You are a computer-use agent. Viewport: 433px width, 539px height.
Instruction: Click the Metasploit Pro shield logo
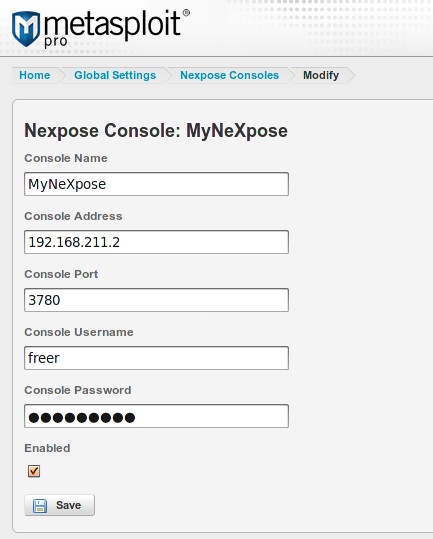coord(26,29)
